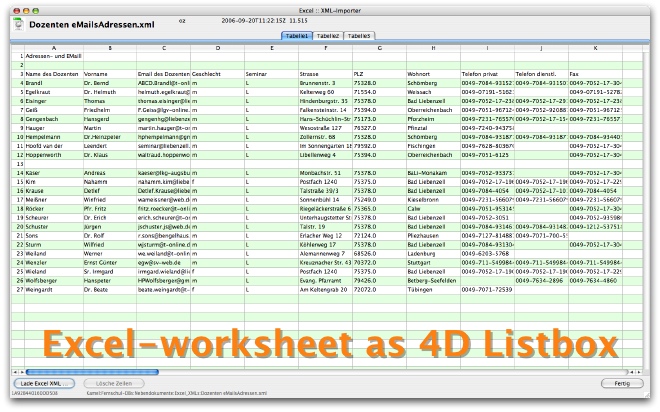Select the town cell 'Pforzheim'
Viewport: 660px width, 412px height.
tap(433, 119)
